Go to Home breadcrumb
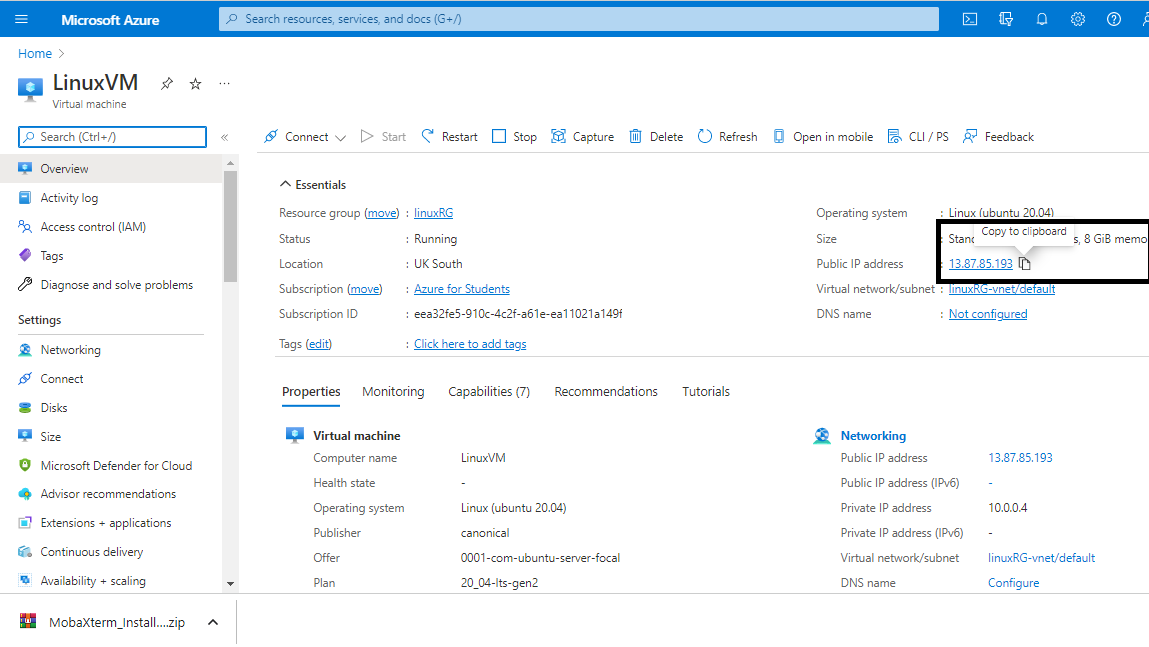The width and height of the screenshot is (1149, 647). 34,53
